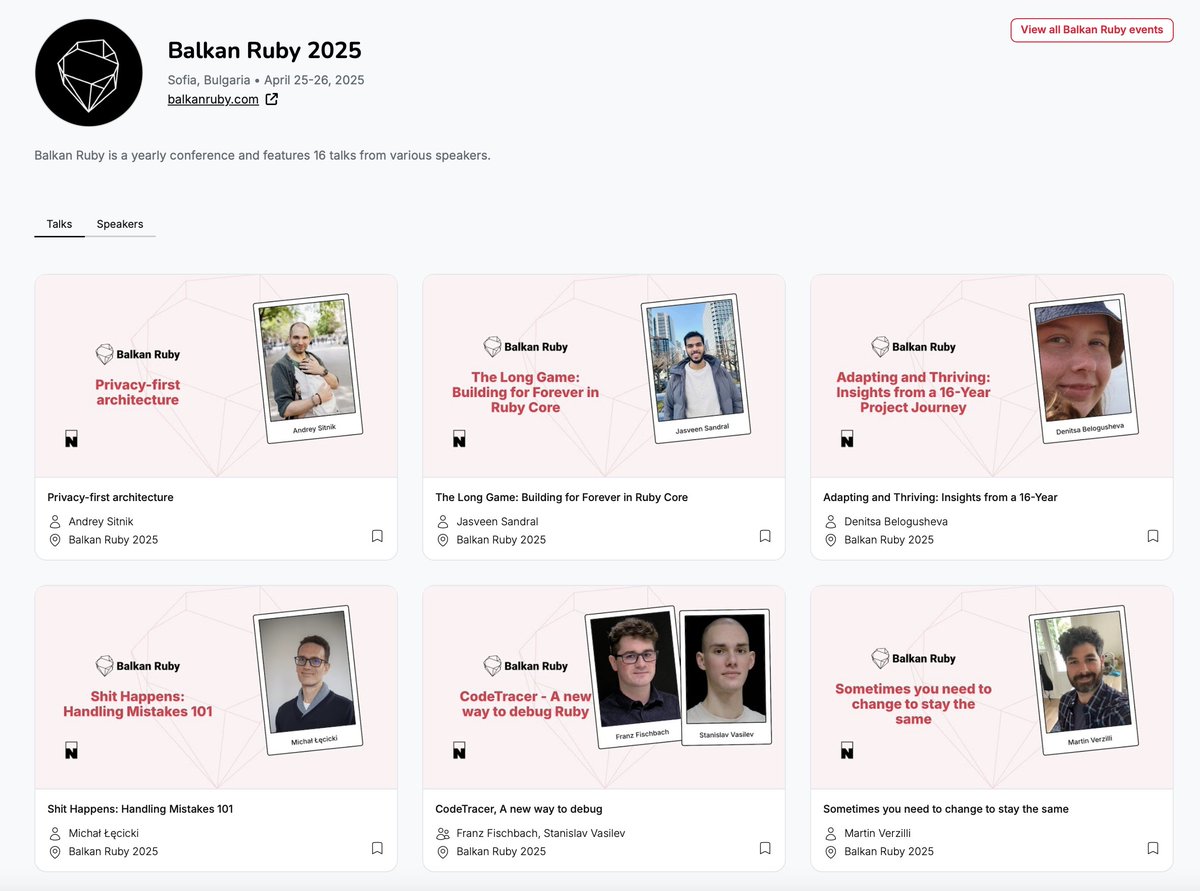This screenshot has width=1200, height=891.
Task: Open the Privacy-first architecture thumbnail image
Action: coord(216,376)
